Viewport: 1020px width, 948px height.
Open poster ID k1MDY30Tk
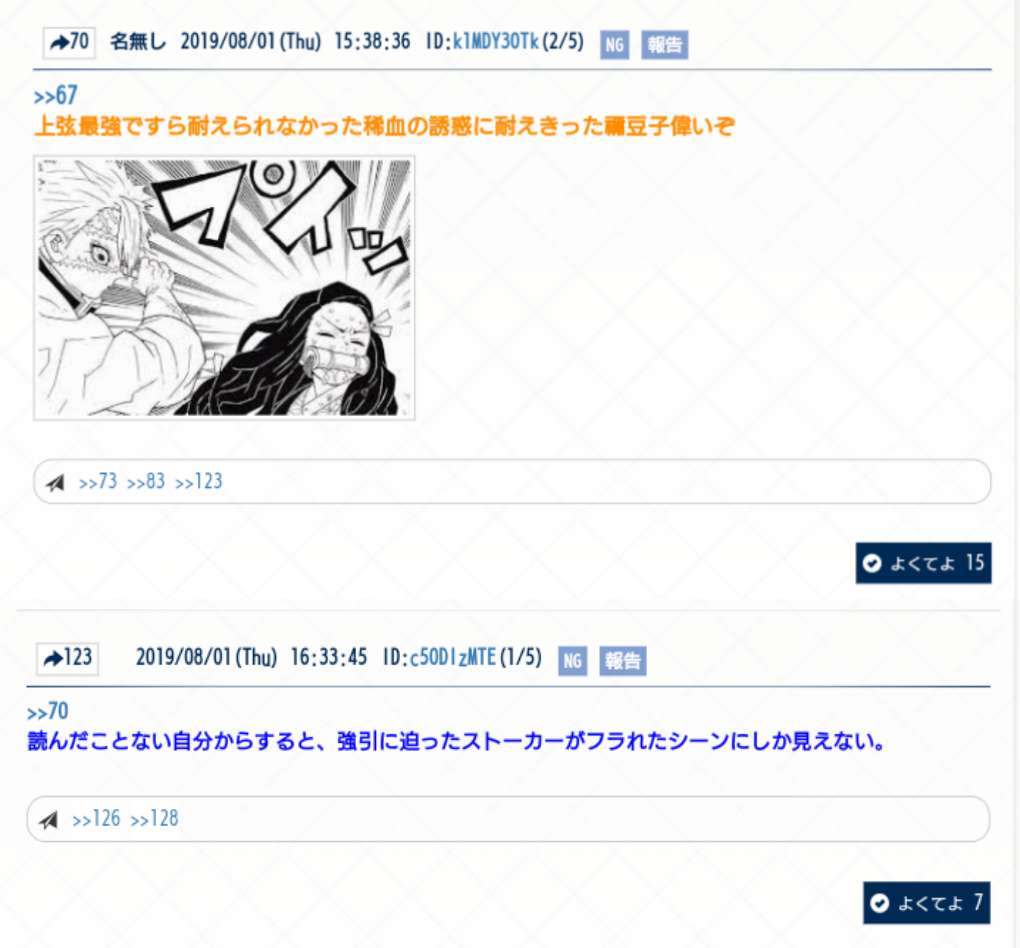496,42
